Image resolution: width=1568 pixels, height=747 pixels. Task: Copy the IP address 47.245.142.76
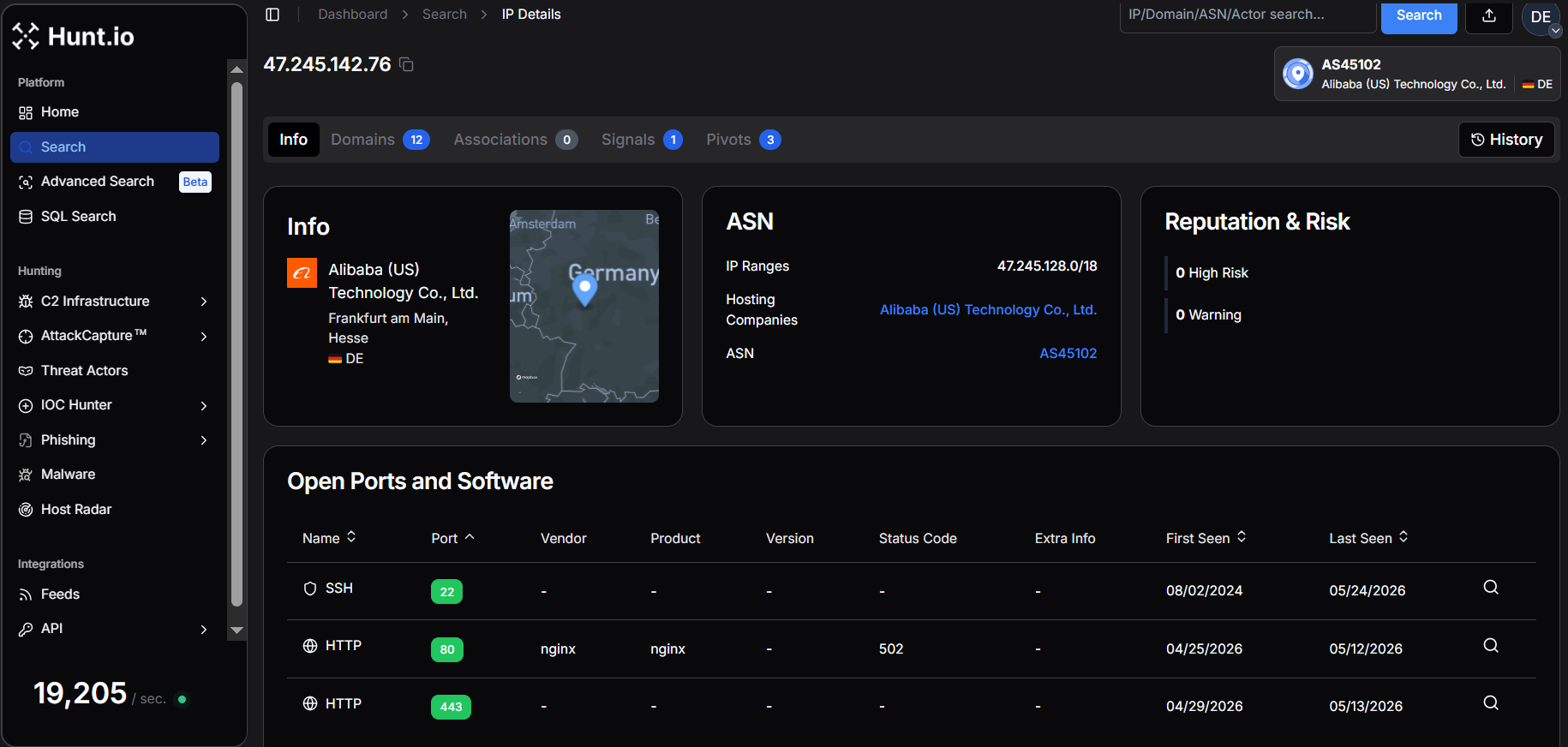pyautogui.click(x=407, y=65)
